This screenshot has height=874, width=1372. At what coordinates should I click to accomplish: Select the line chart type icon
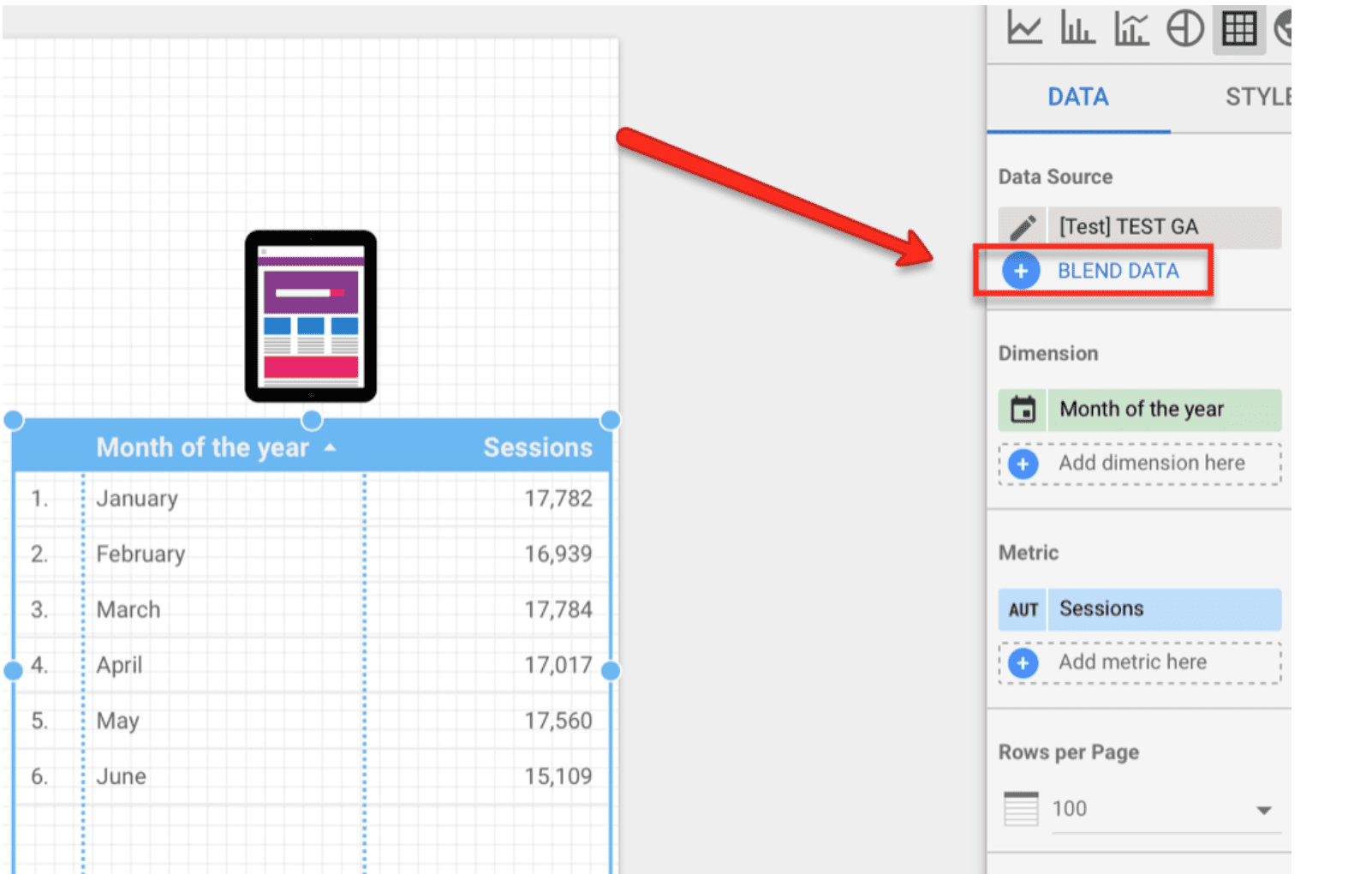point(1023,28)
